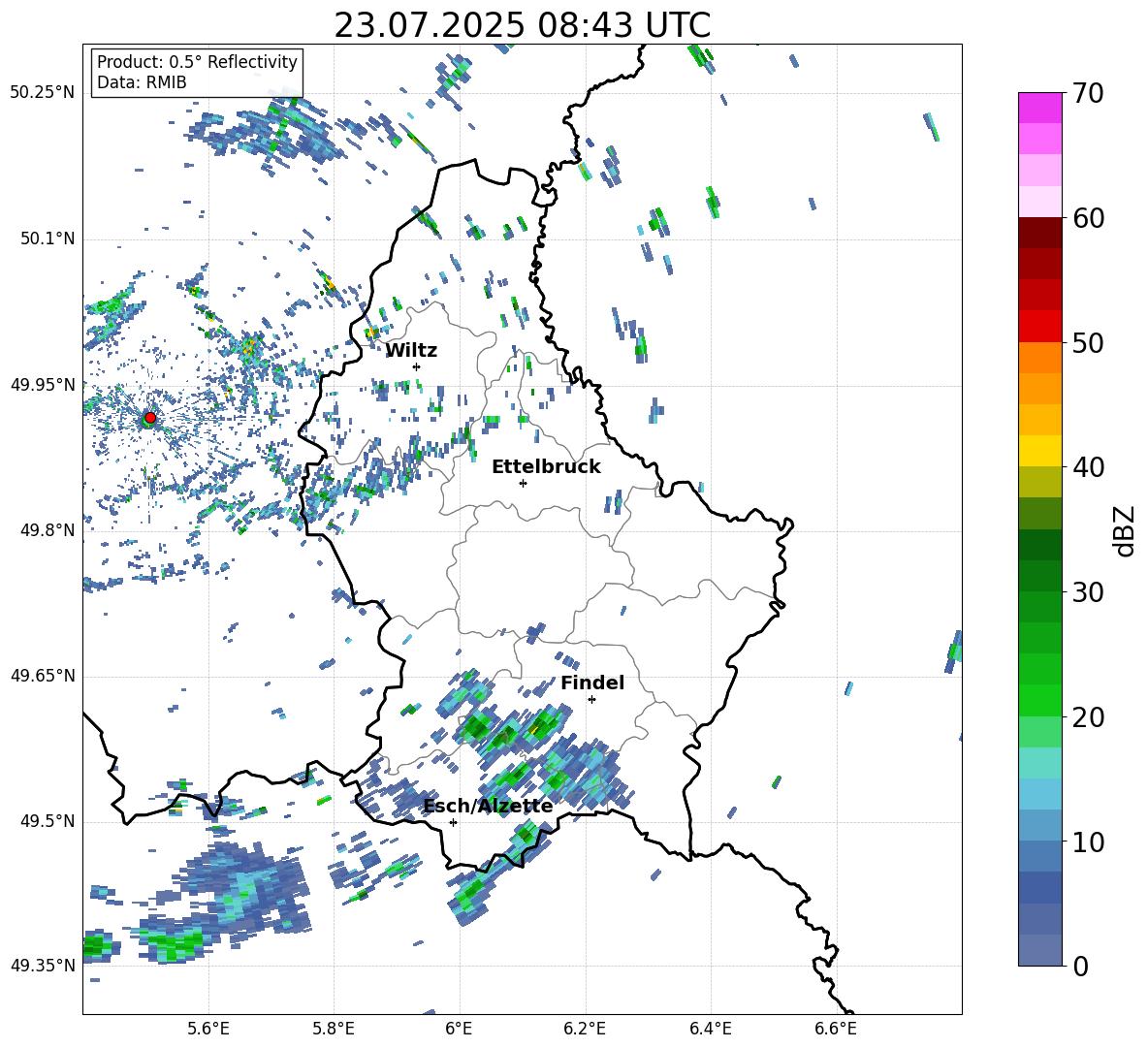Click the red radar site marker

150,417
